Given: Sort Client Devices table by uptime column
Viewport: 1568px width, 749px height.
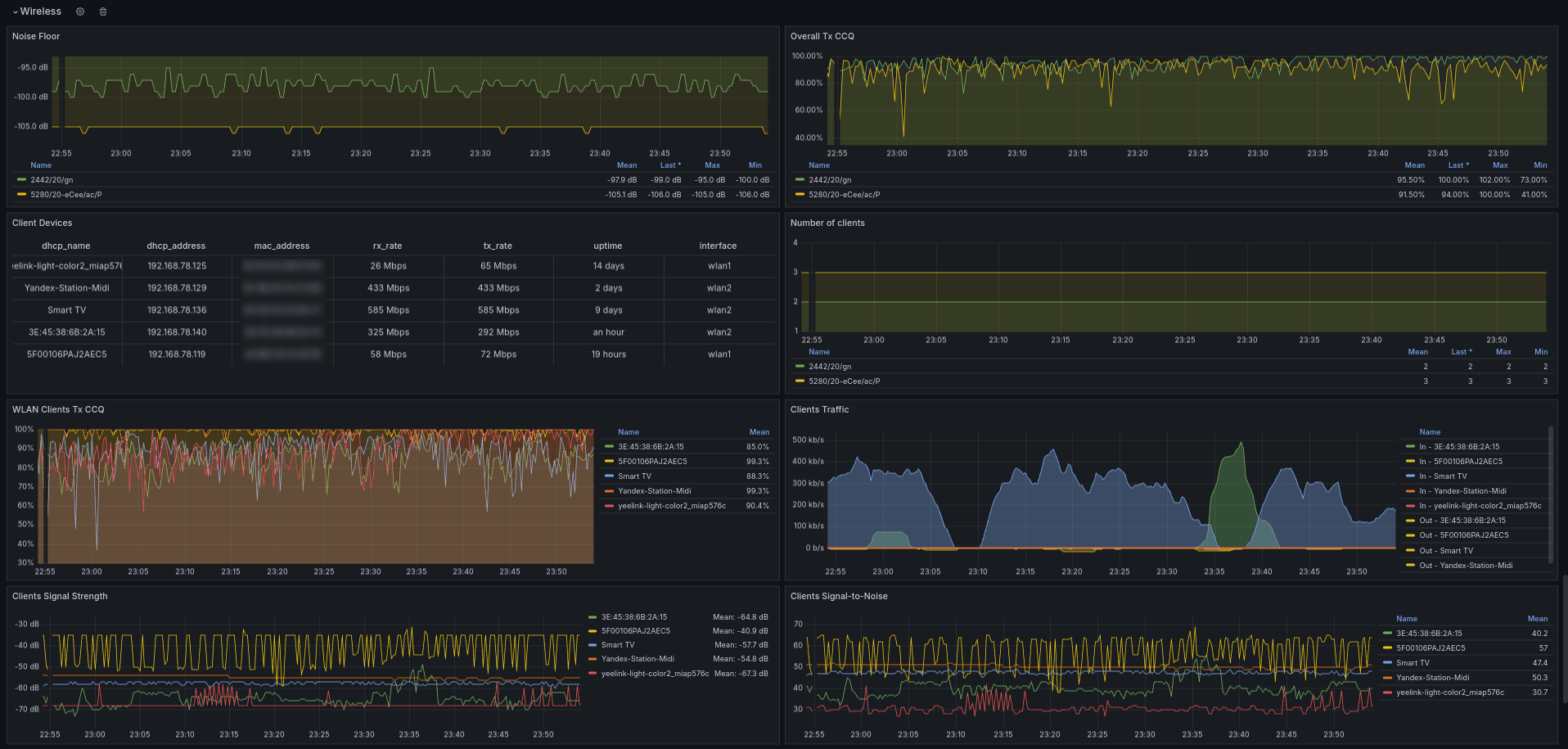Looking at the screenshot, I should 608,246.
